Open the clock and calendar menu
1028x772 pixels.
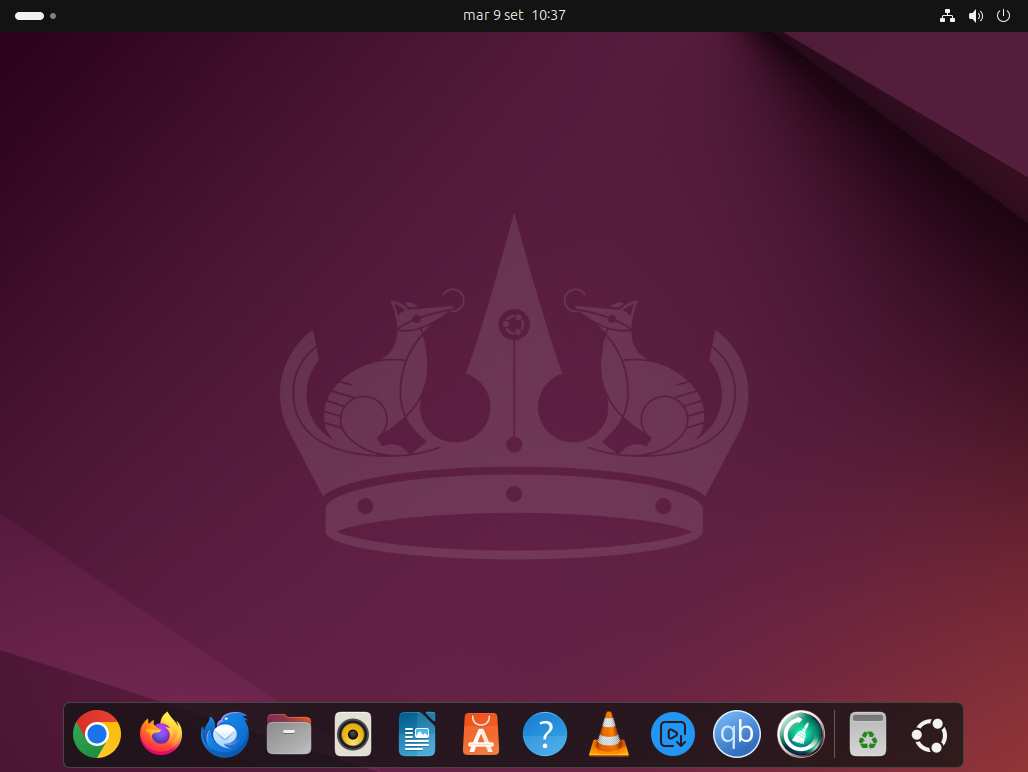(x=514, y=15)
